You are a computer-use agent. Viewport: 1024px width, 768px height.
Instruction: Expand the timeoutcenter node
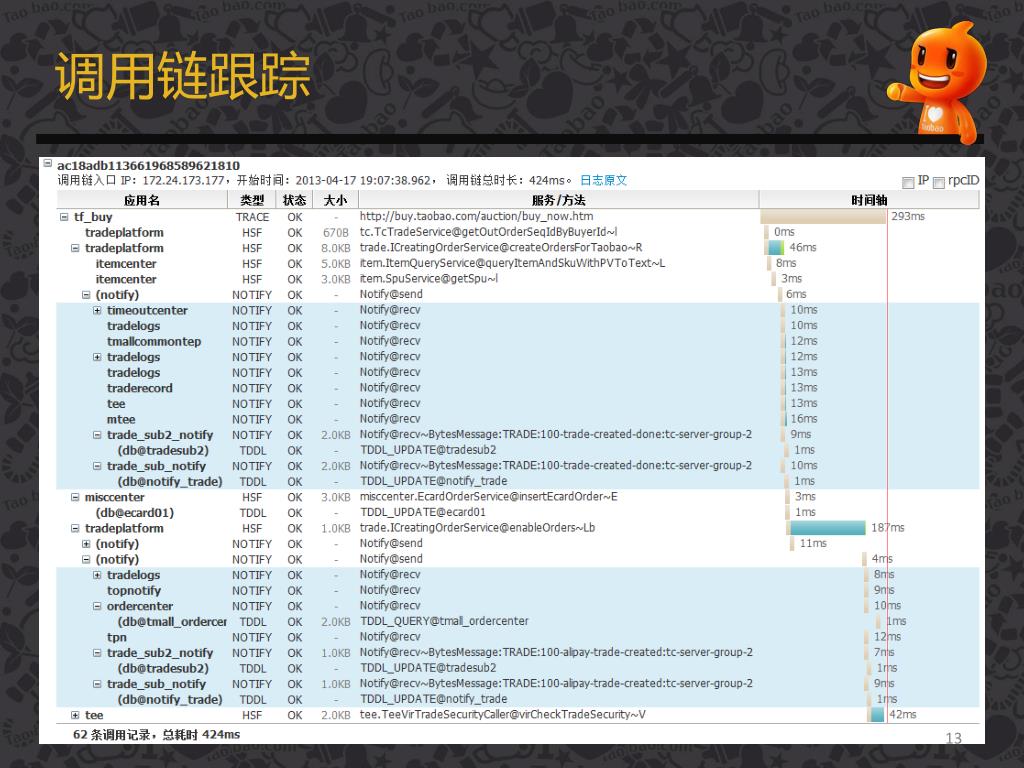point(97,311)
